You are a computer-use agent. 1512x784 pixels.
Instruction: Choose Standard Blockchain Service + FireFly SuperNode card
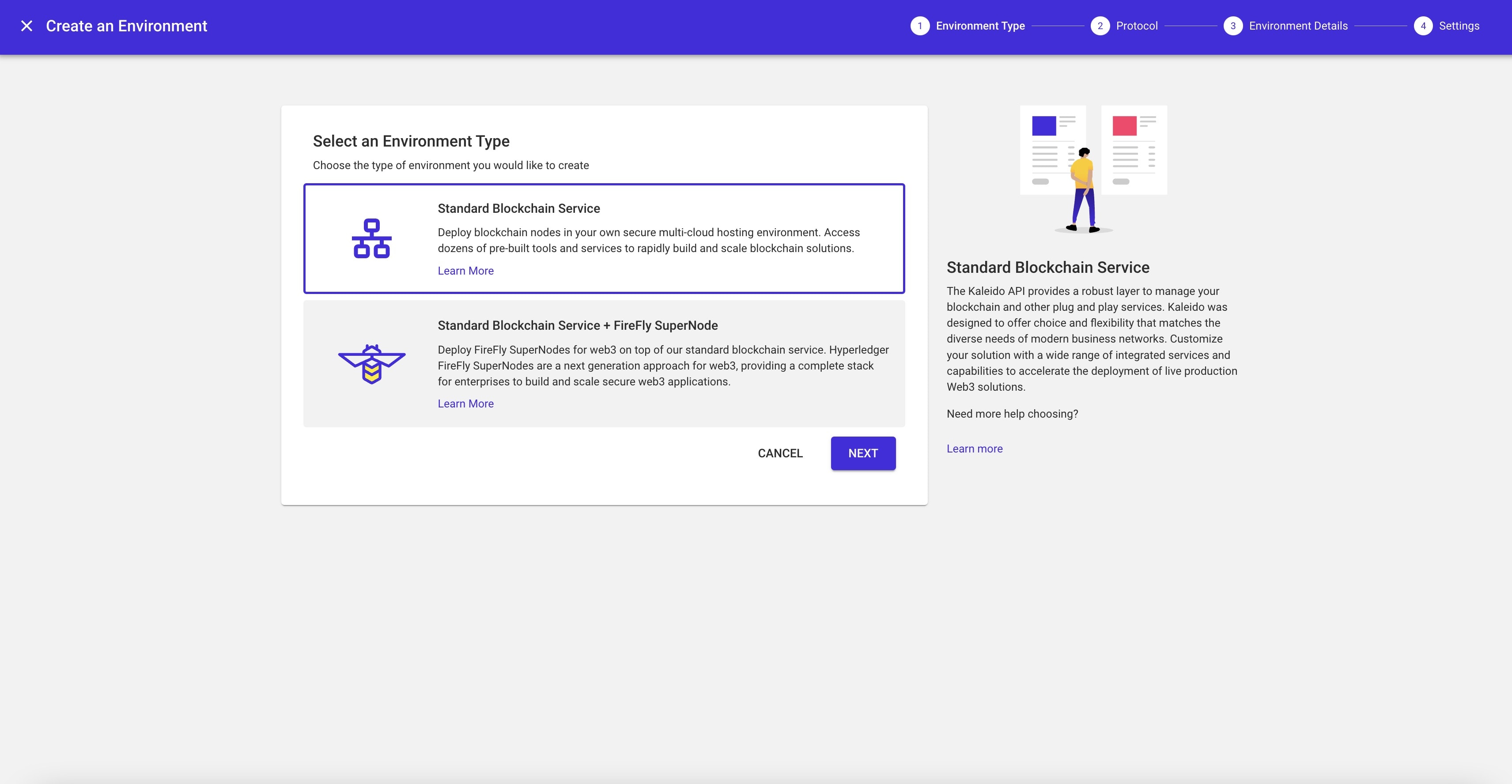click(x=604, y=364)
